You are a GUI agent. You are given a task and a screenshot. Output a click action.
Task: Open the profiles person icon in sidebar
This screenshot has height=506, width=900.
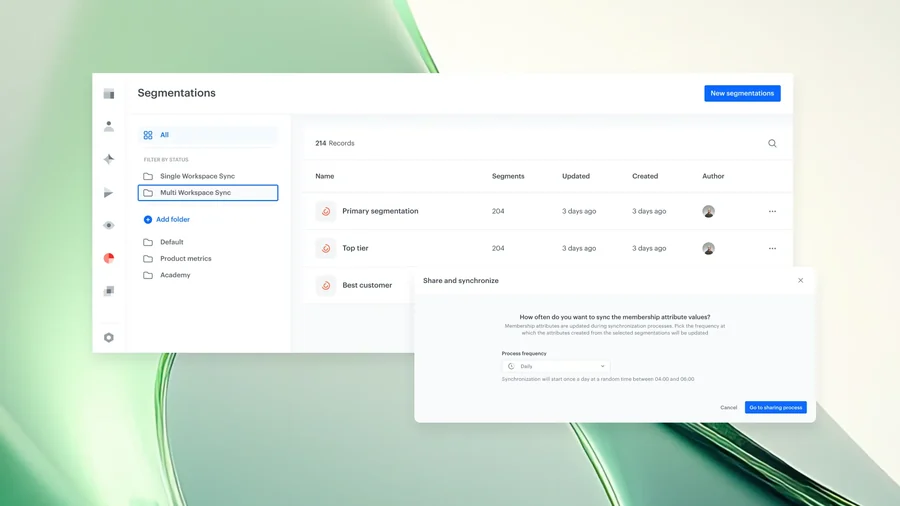(108, 126)
